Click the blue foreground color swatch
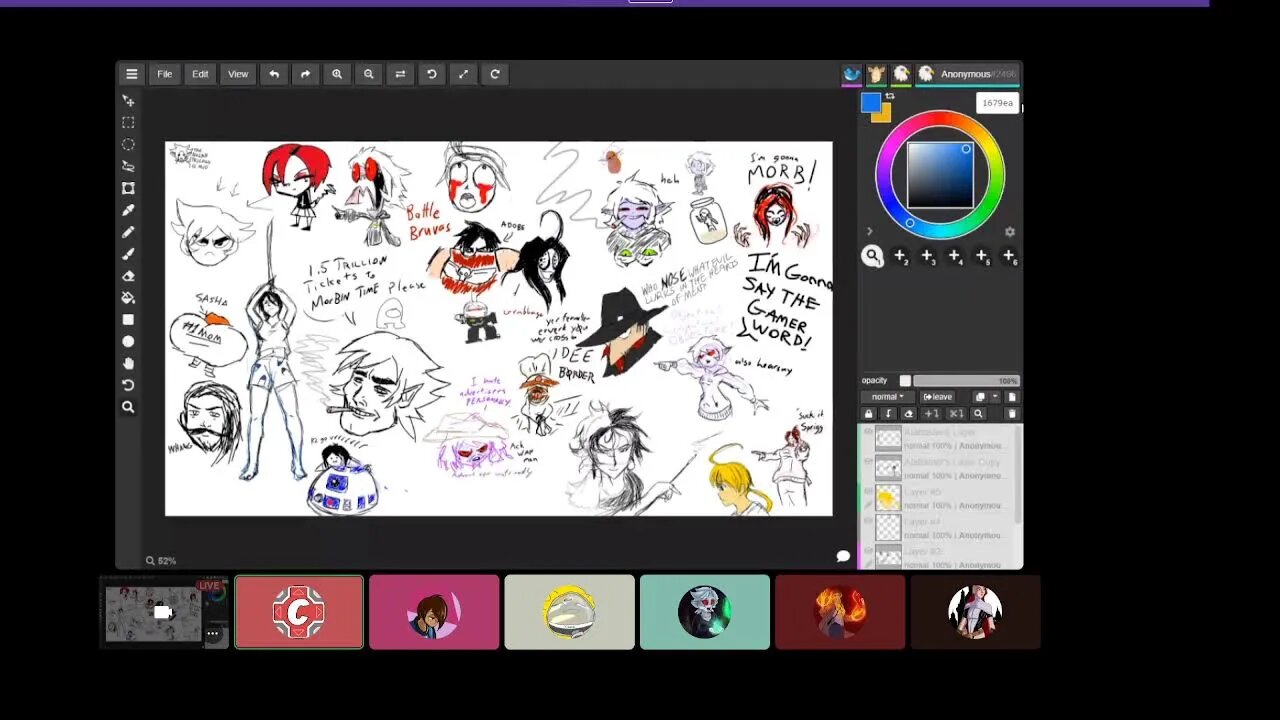The image size is (1280, 720). pos(871,102)
